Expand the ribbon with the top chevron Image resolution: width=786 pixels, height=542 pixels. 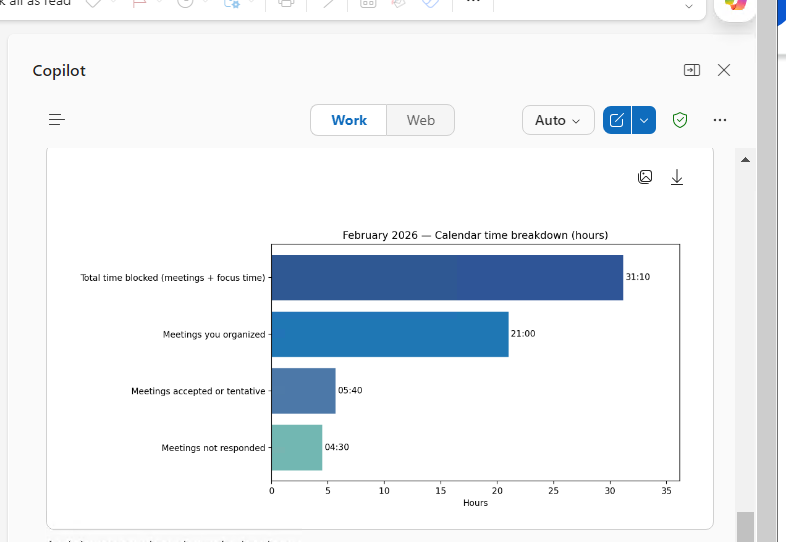[x=689, y=7]
